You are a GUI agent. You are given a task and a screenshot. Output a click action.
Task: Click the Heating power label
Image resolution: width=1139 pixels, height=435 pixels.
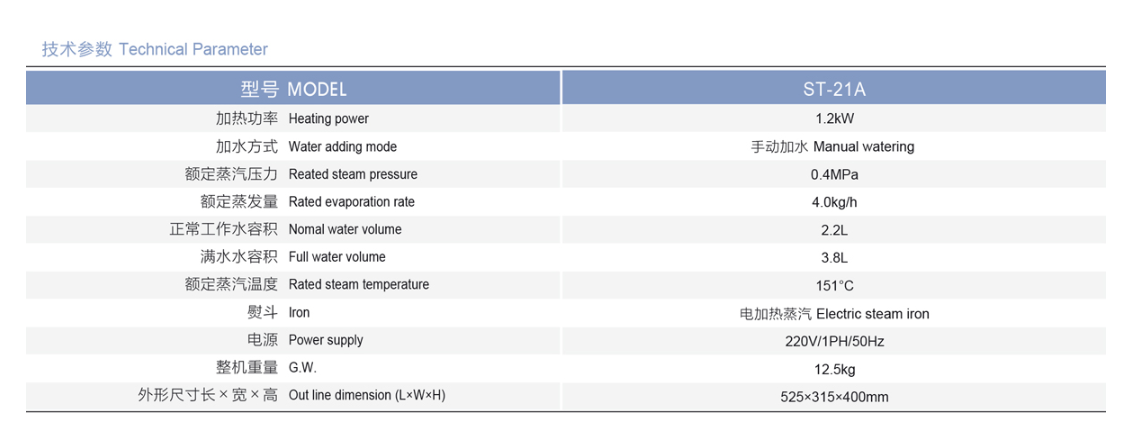point(328,119)
